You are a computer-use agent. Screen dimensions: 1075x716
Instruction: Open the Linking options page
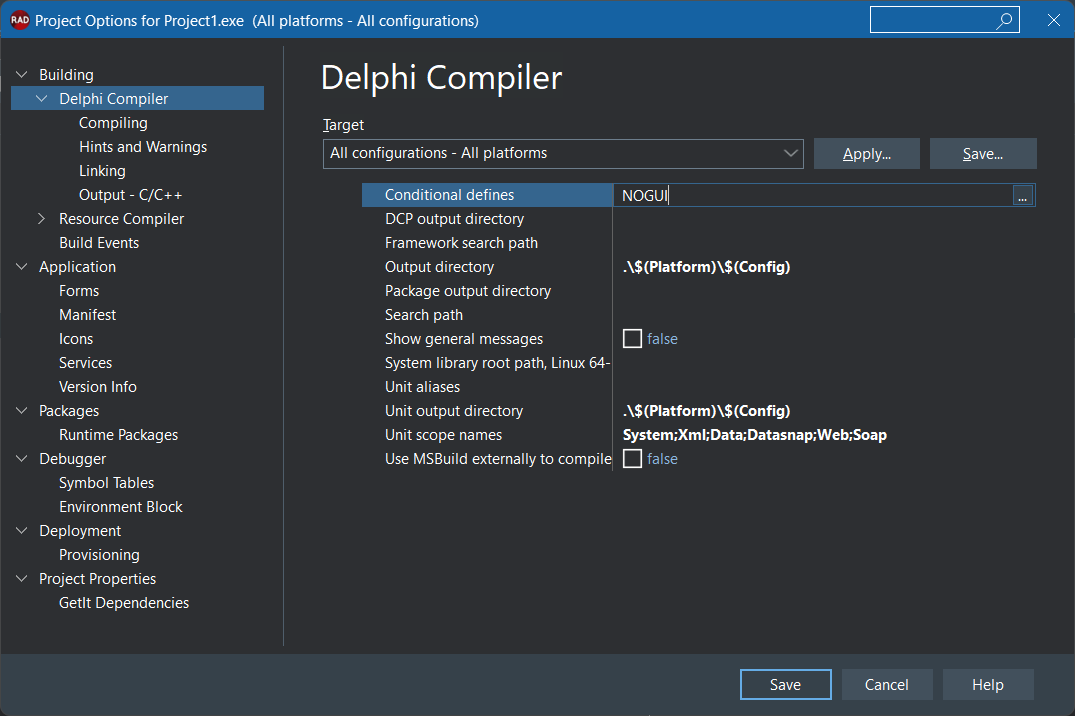[x=102, y=171]
